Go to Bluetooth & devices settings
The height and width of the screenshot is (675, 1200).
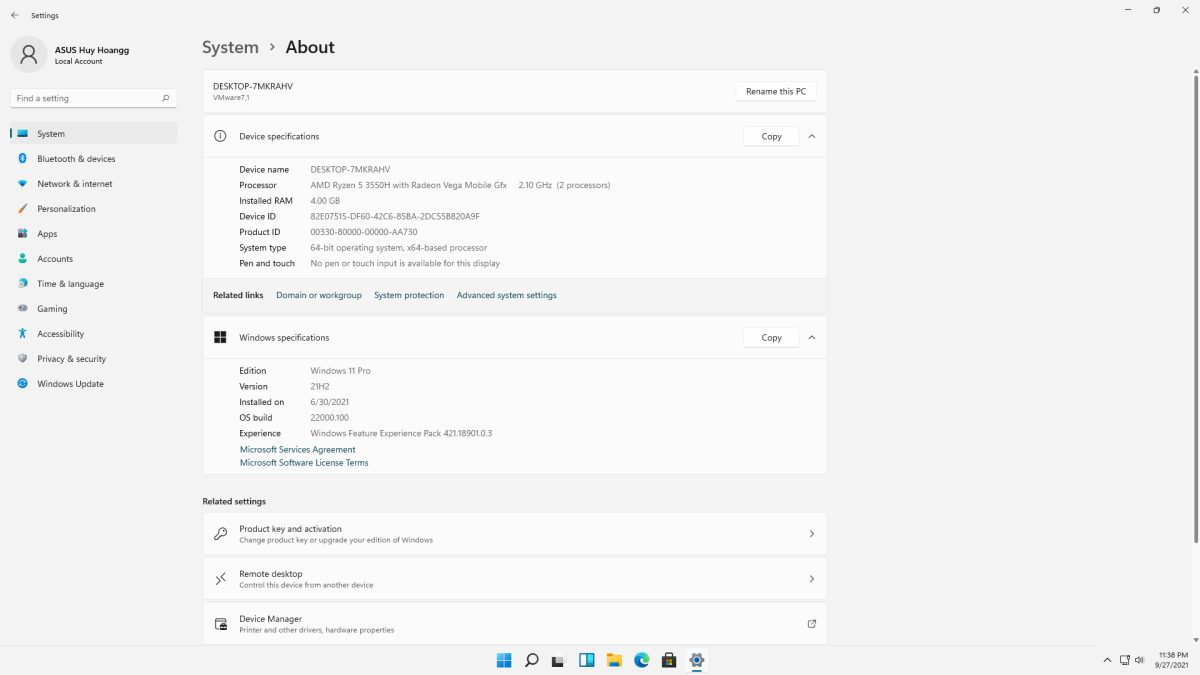coord(94,159)
